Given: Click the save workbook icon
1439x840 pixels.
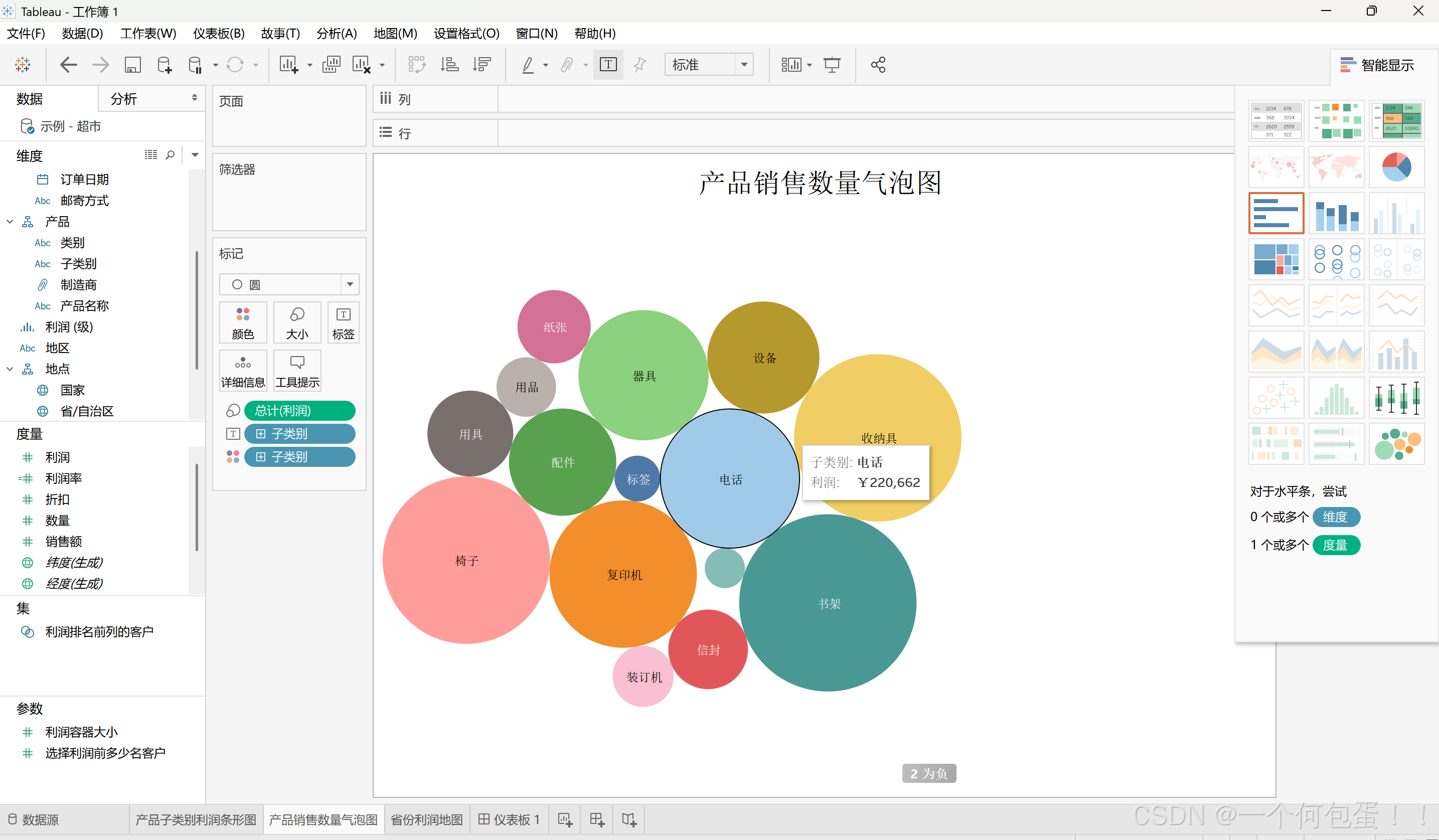Looking at the screenshot, I should pos(132,65).
